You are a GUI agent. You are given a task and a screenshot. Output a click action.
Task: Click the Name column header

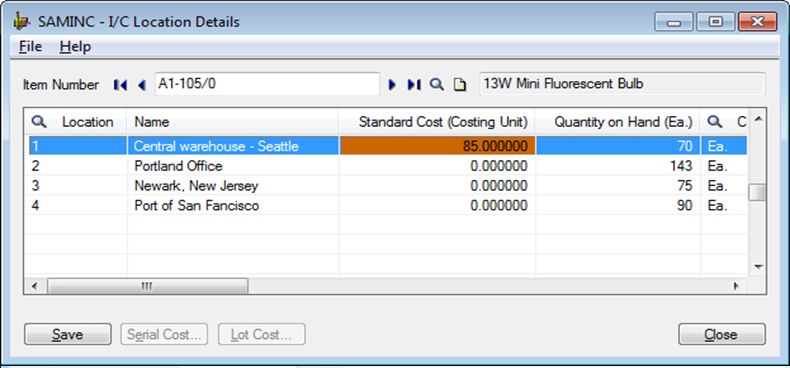(232, 122)
